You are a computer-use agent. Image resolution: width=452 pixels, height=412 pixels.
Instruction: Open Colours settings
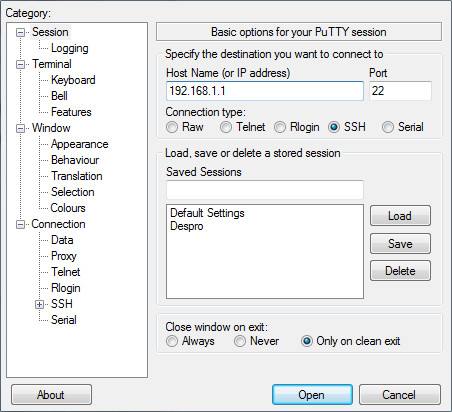(x=68, y=208)
